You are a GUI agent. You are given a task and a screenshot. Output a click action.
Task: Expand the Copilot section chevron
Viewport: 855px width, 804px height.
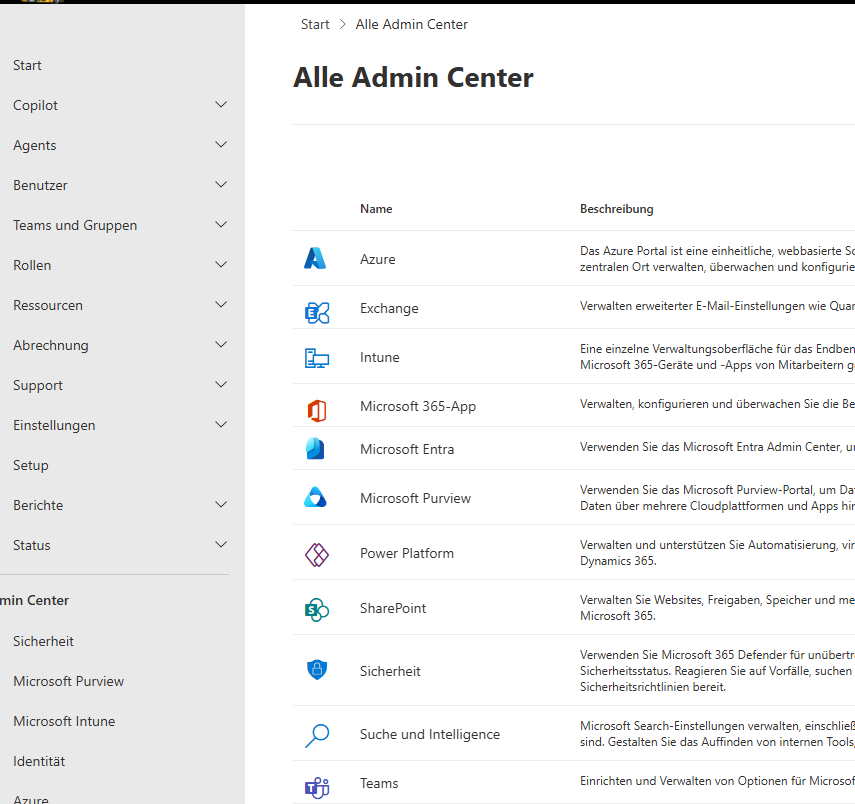221,105
